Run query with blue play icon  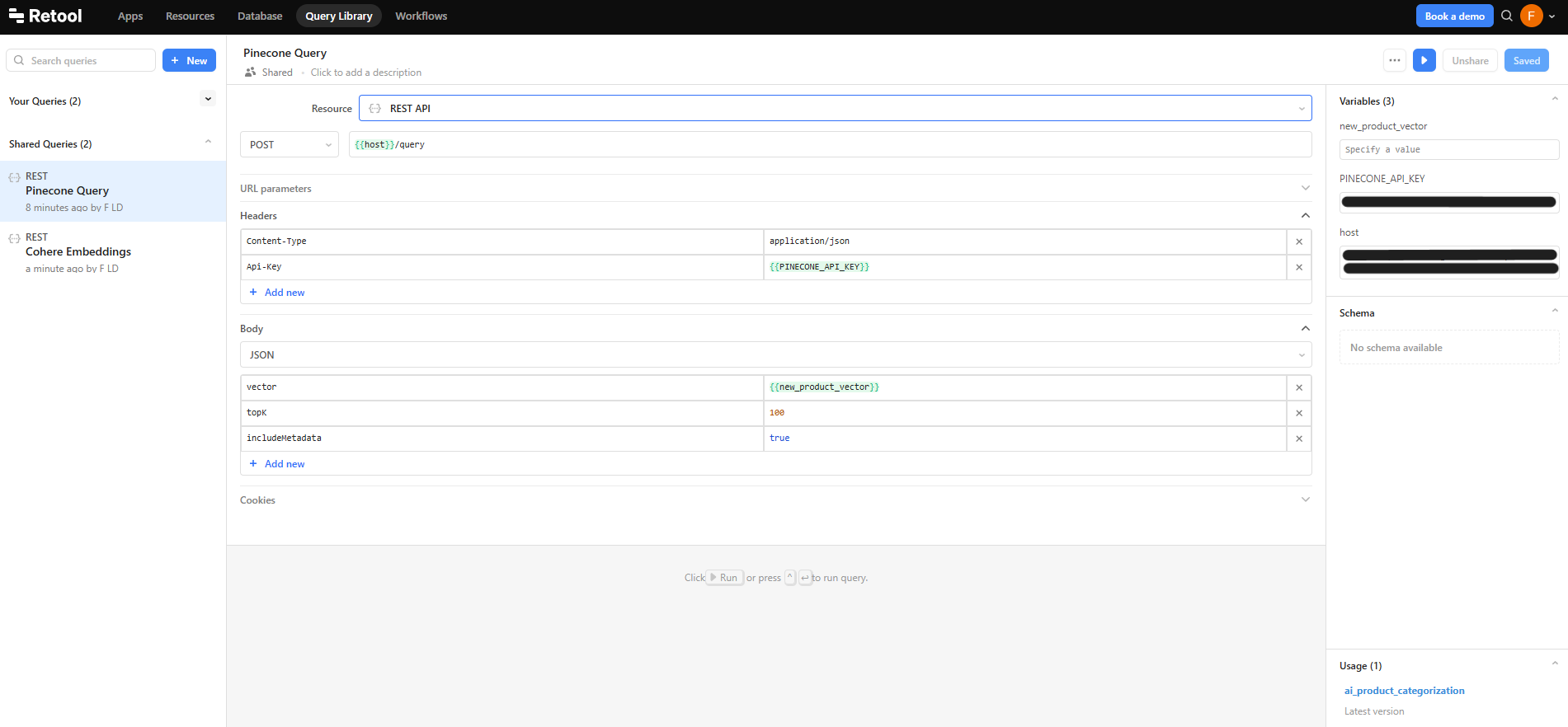click(x=1424, y=60)
